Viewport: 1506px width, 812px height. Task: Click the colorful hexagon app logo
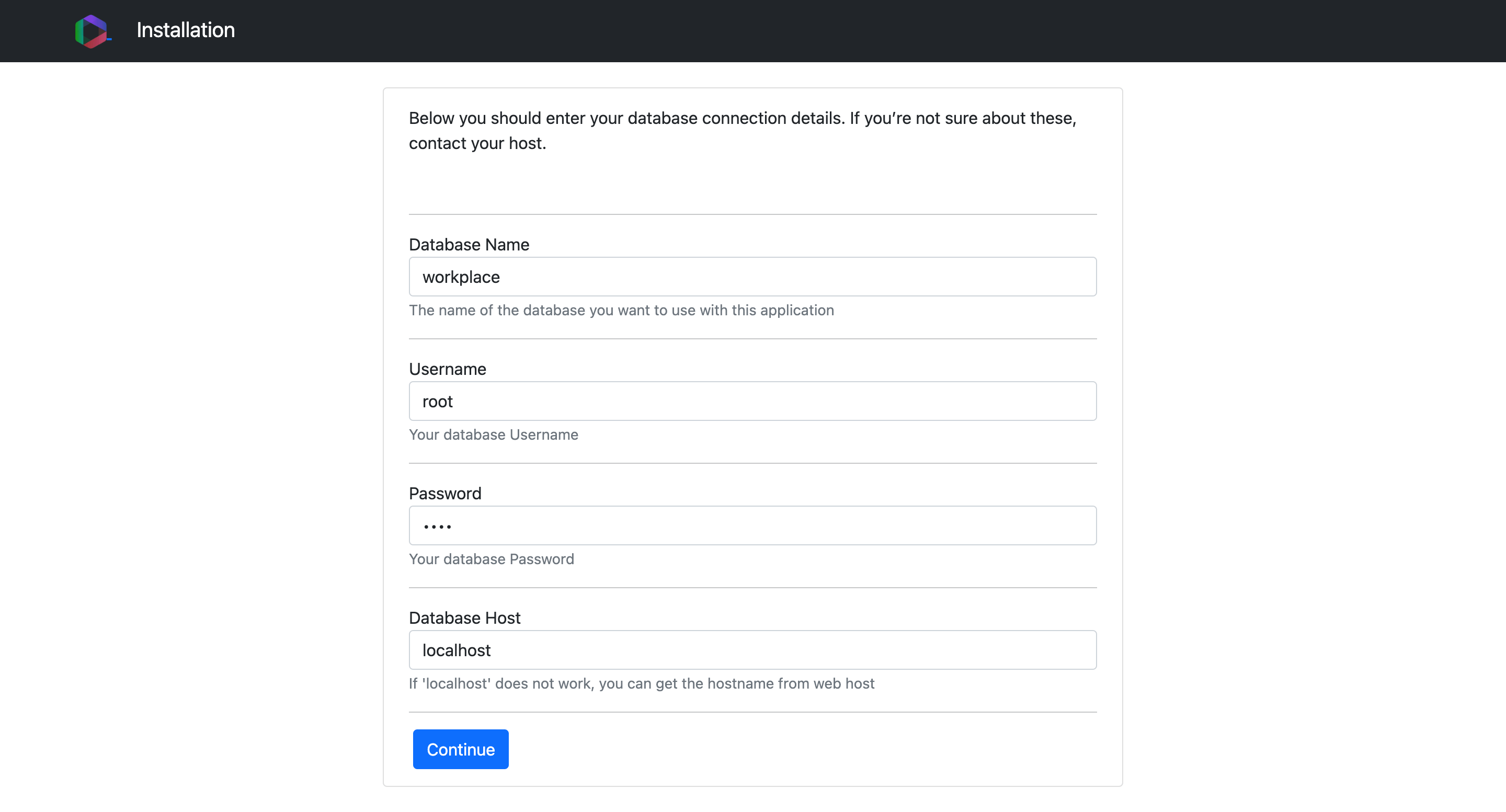(92, 31)
